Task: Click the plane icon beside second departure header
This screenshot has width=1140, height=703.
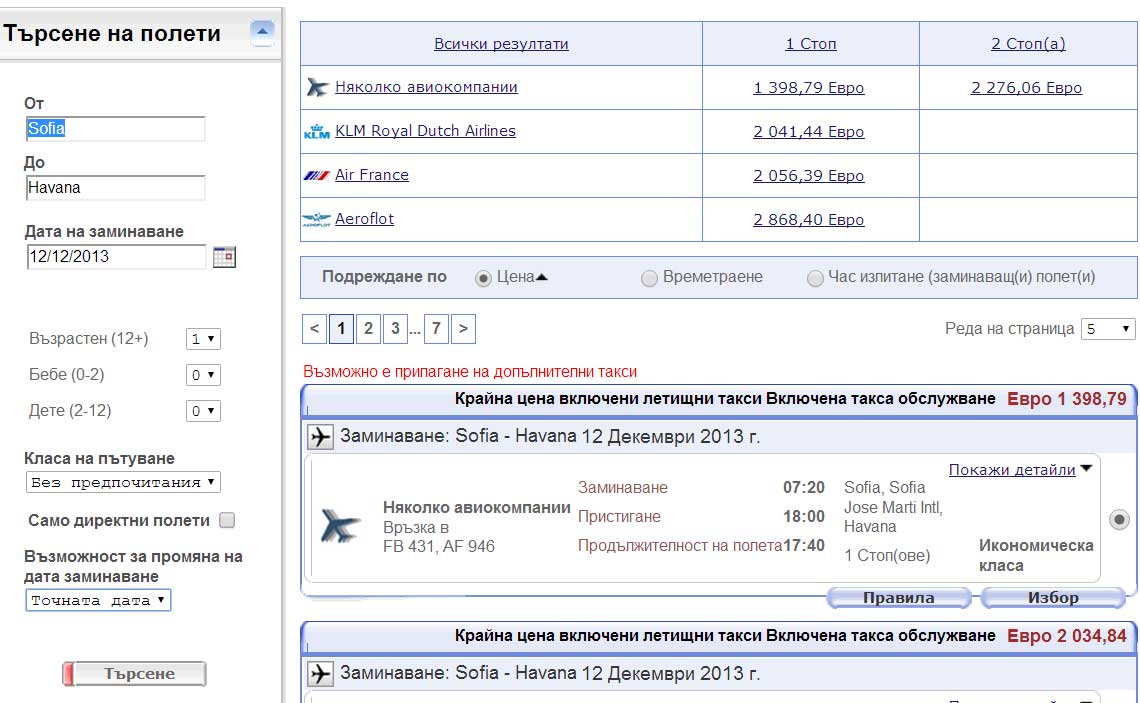Action: (320, 674)
